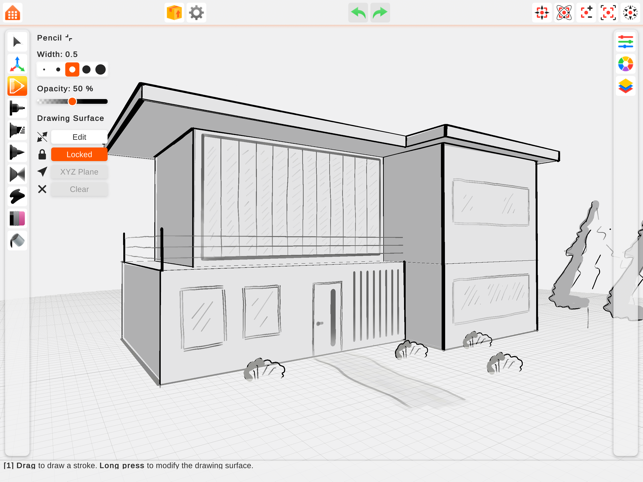
Task: Undo with the green left arrow
Action: (x=358, y=13)
